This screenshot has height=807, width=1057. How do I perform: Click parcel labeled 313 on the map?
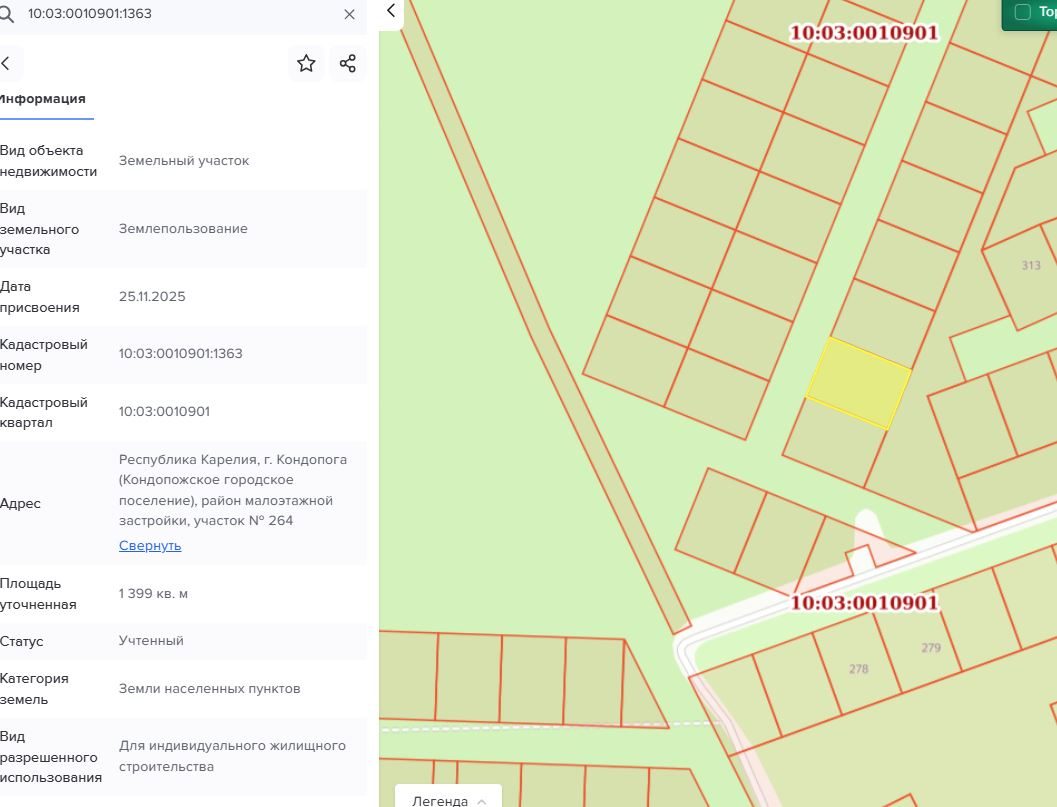(x=1031, y=266)
